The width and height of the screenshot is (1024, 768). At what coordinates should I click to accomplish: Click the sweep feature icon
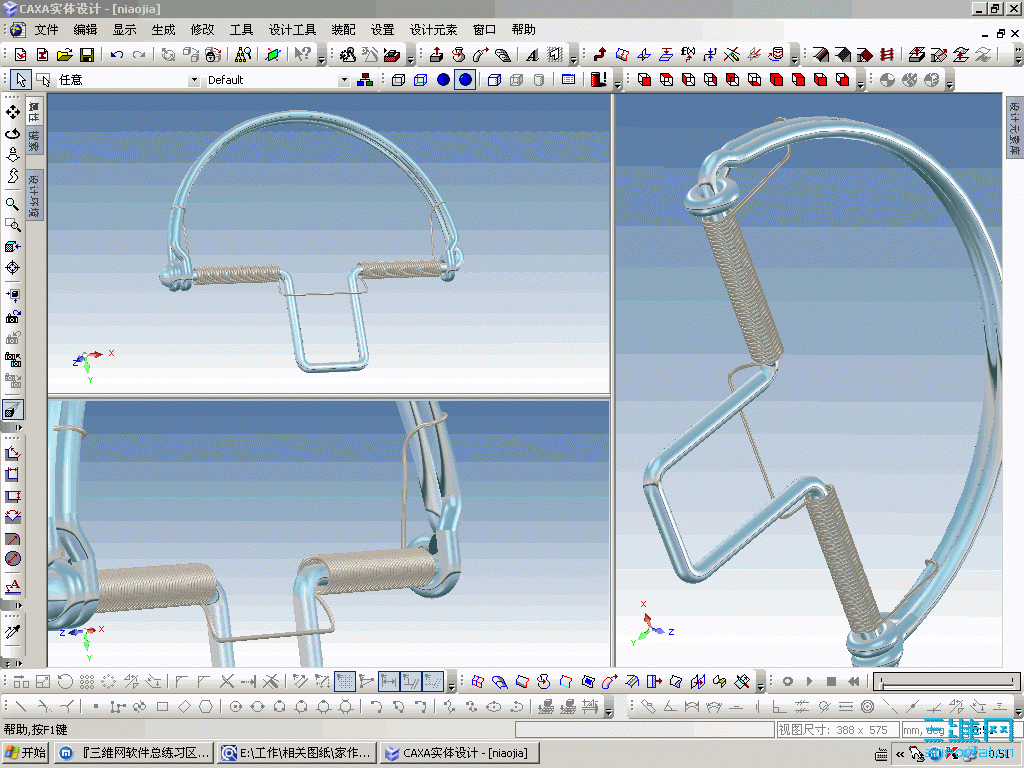click(481, 55)
